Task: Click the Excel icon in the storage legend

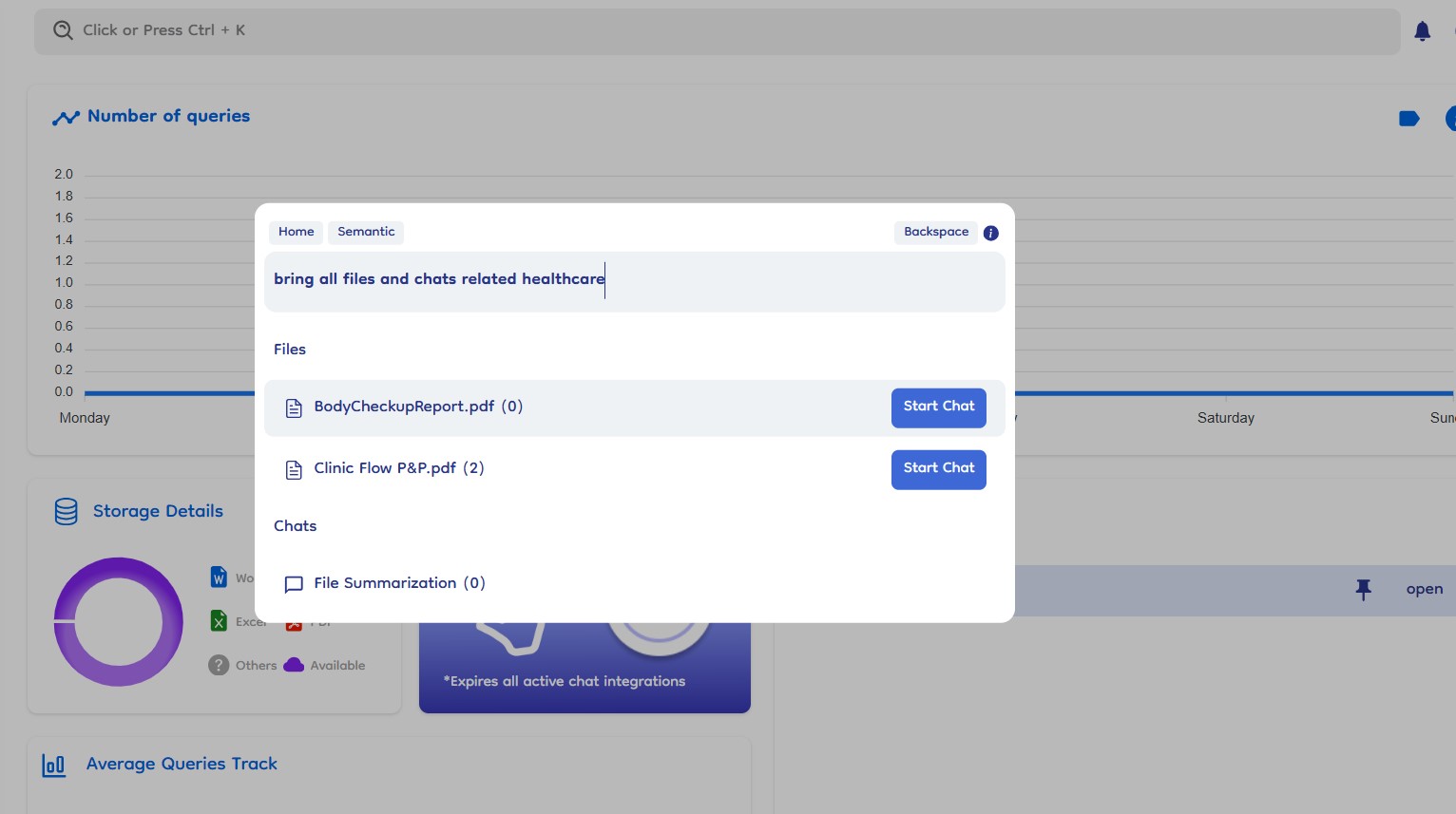Action: coord(219,621)
